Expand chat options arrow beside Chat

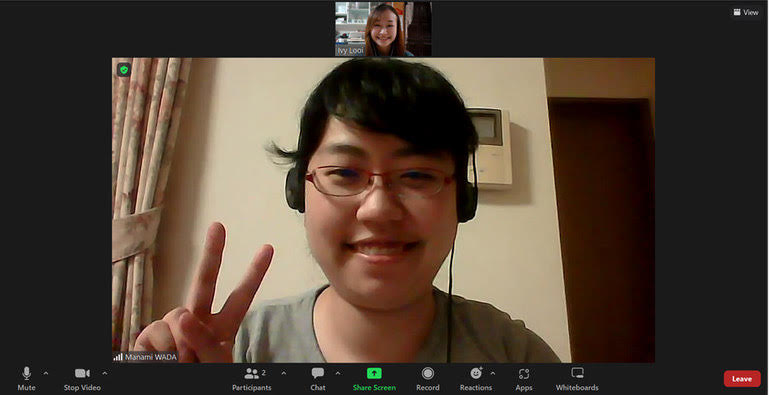point(337,373)
